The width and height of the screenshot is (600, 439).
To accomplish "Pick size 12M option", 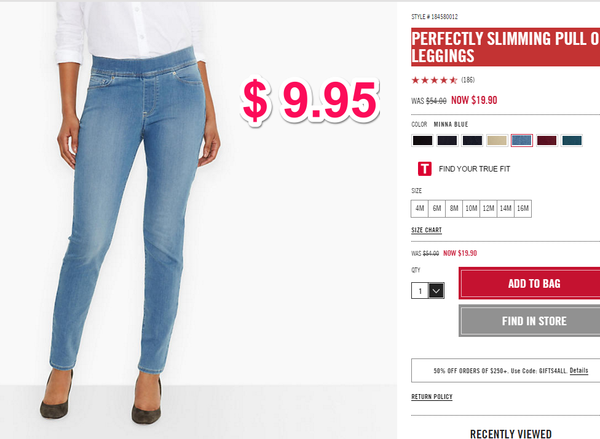I will click(488, 209).
